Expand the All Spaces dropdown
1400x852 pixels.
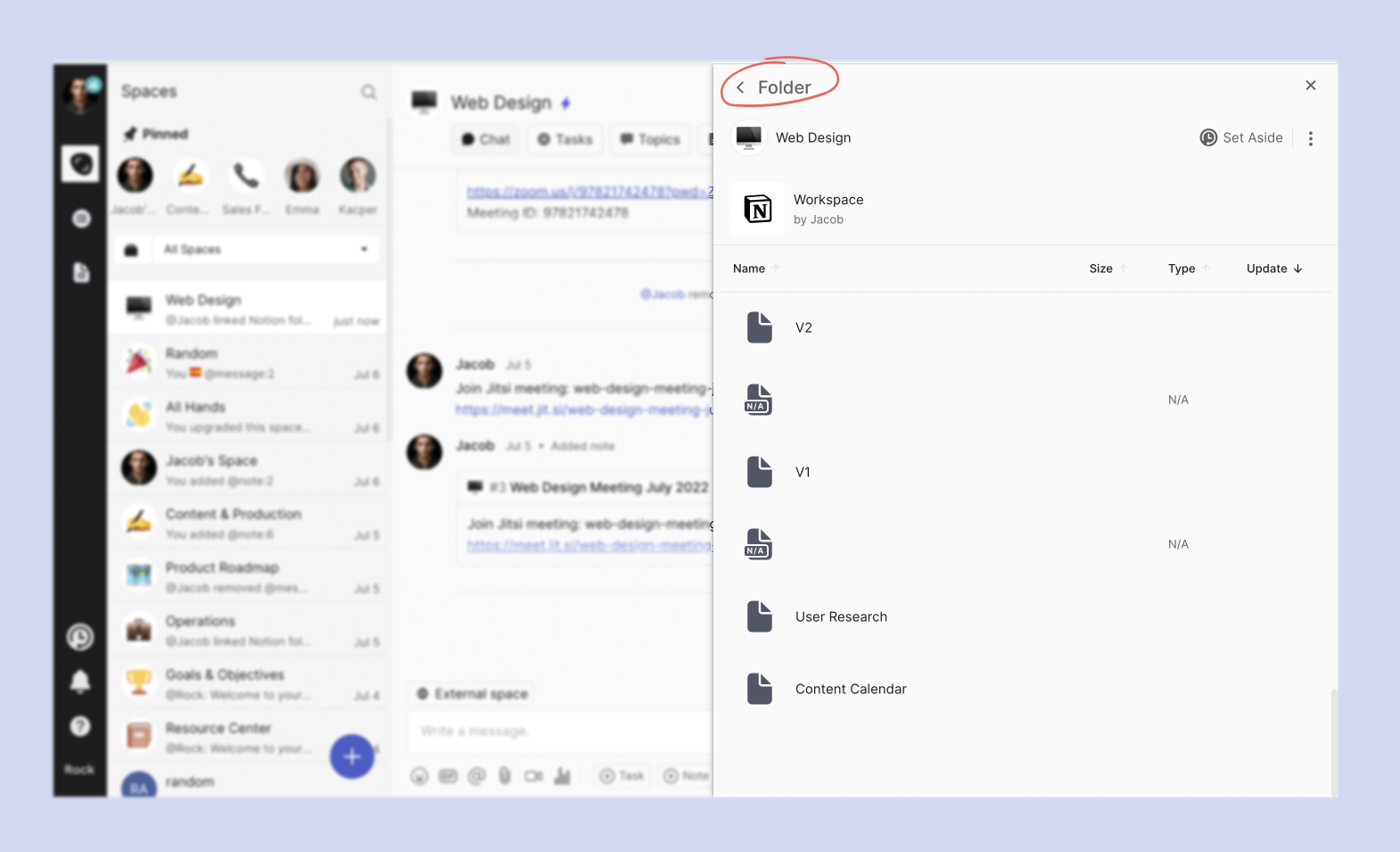[364, 249]
